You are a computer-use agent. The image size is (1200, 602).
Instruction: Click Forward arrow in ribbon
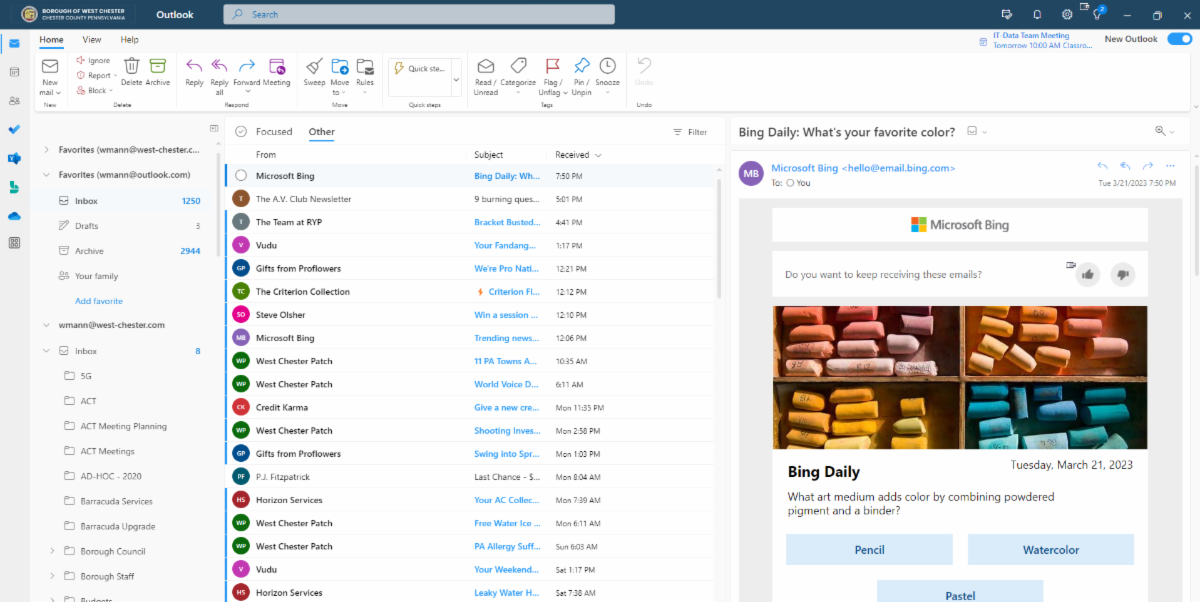coord(246,67)
